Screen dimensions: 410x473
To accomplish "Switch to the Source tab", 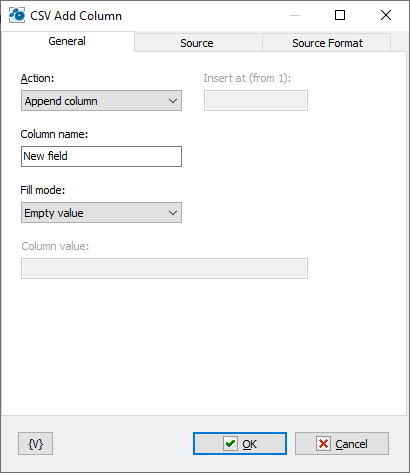I will tap(198, 43).
